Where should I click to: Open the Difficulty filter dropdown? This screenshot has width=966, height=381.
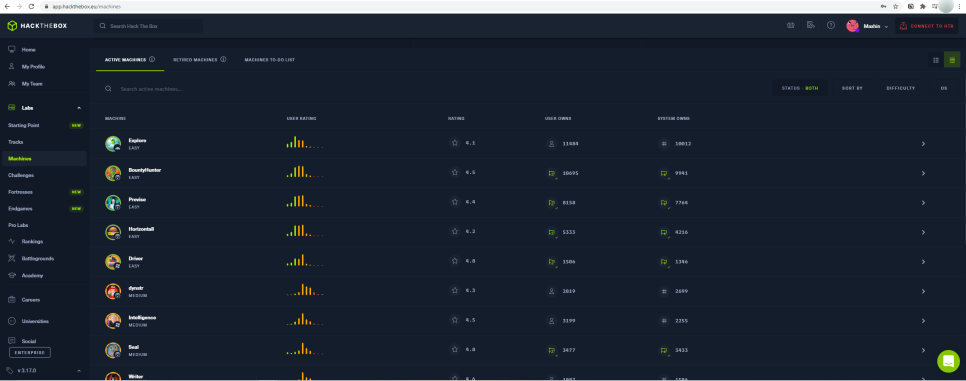(901, 88)
